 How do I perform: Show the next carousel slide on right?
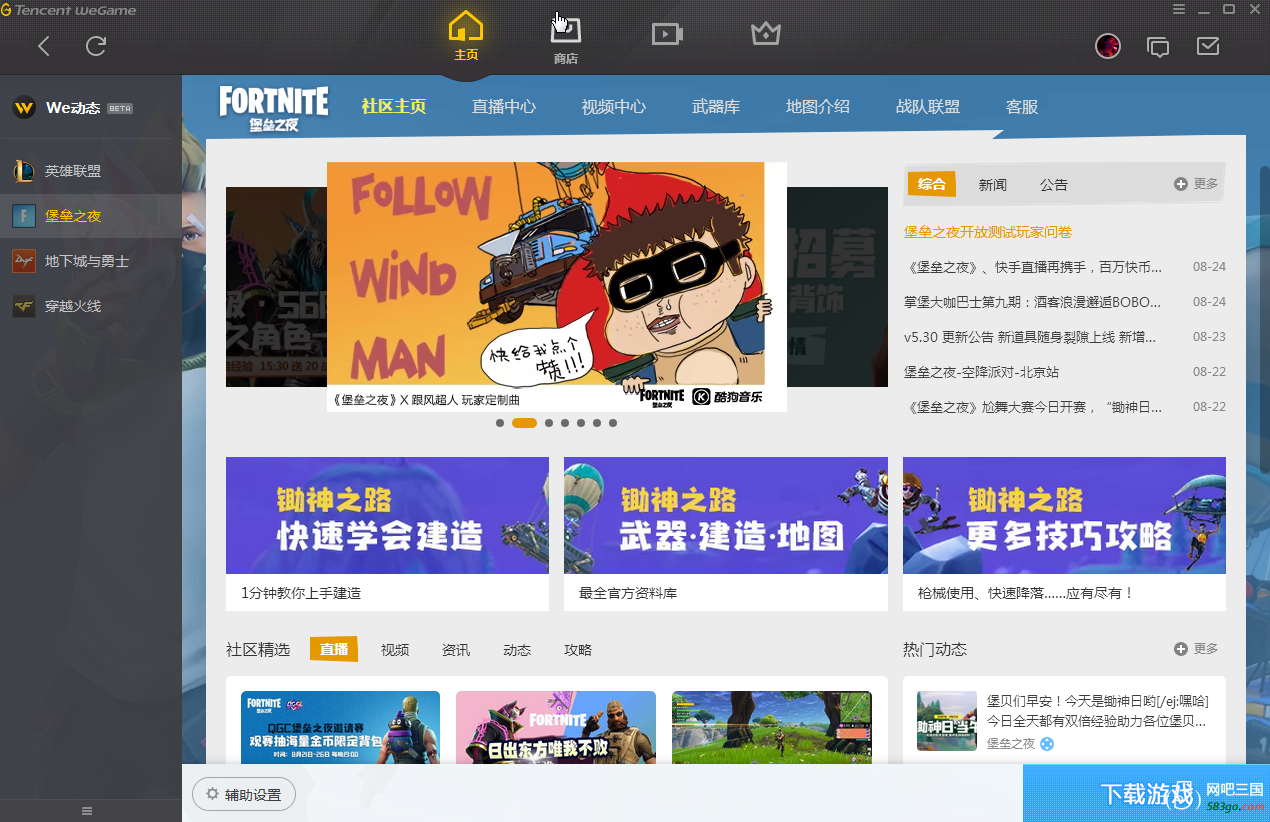[x=837, y=287]
